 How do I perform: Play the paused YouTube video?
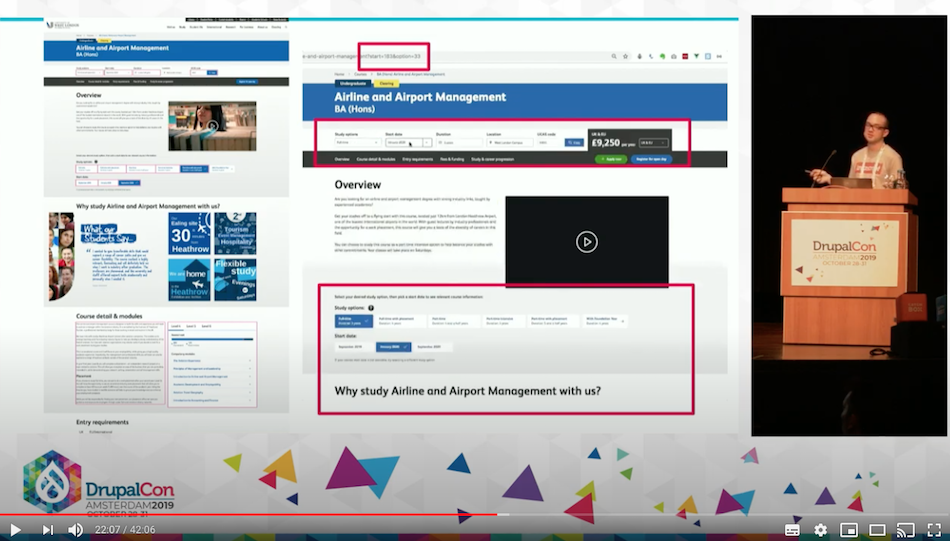click(x=15, y=529)
